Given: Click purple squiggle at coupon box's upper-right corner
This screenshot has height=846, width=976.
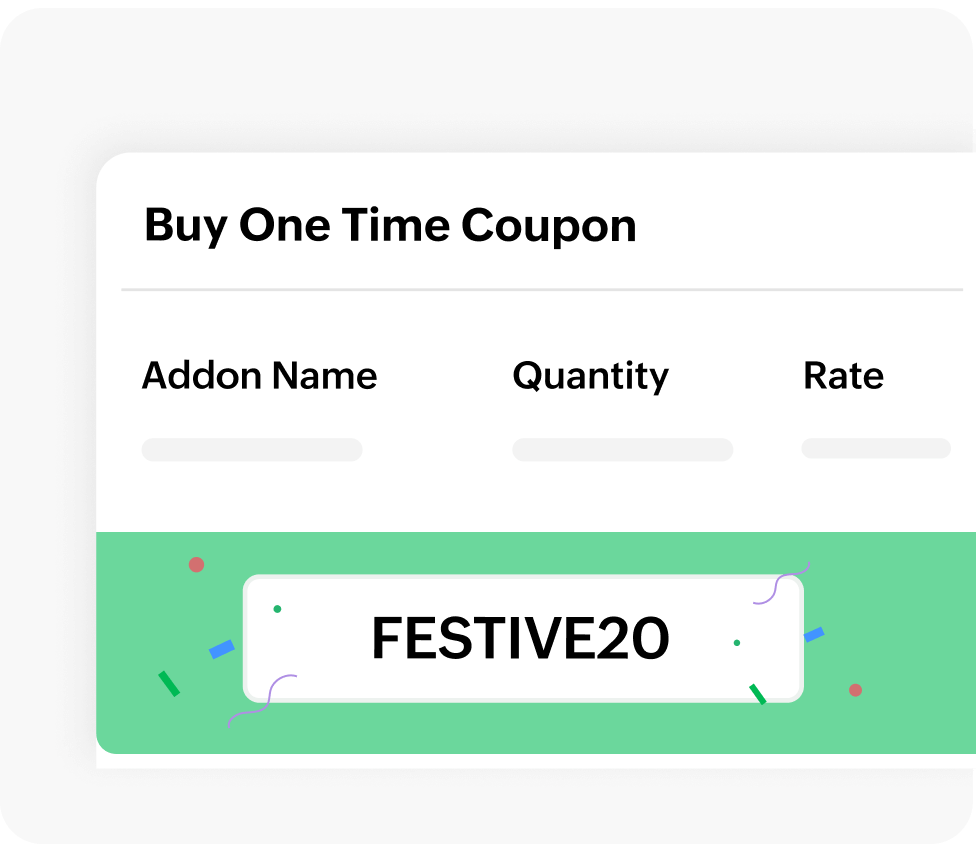Looking at the screenshot, I should click(x=781, y=585).
